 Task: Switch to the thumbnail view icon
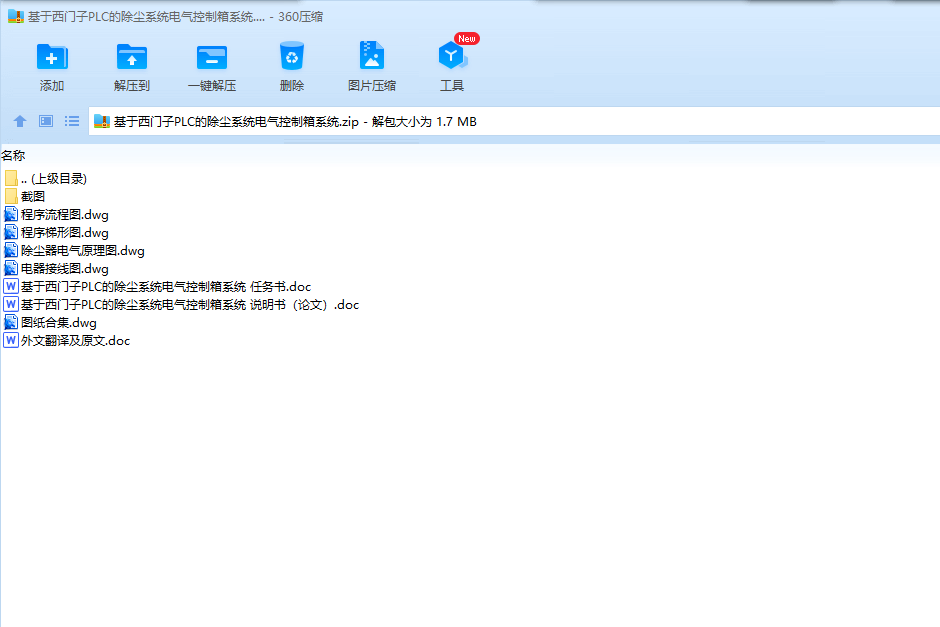[x=46, y=121]
